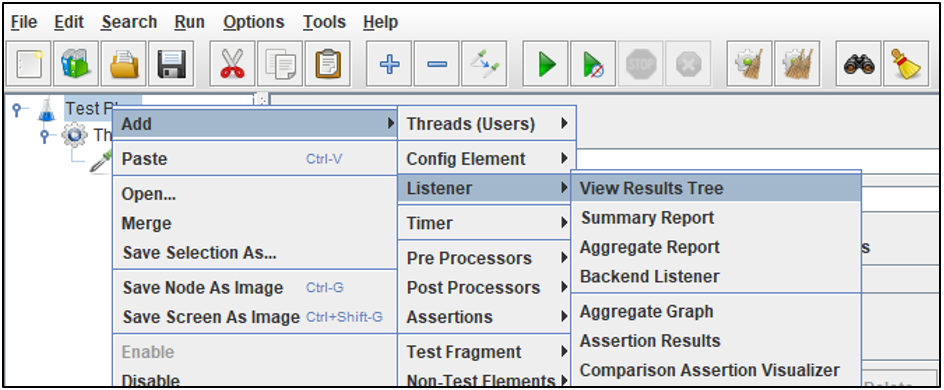The width and height of the screenshot is (944, 390).
Task: Click the Expand All plus icon
Action: click(x=389, y=64)
